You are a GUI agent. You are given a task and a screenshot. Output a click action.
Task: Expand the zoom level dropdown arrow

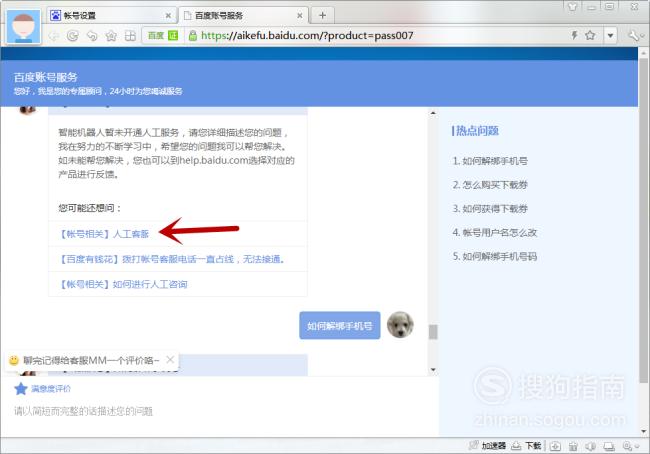tap(637, 446)
